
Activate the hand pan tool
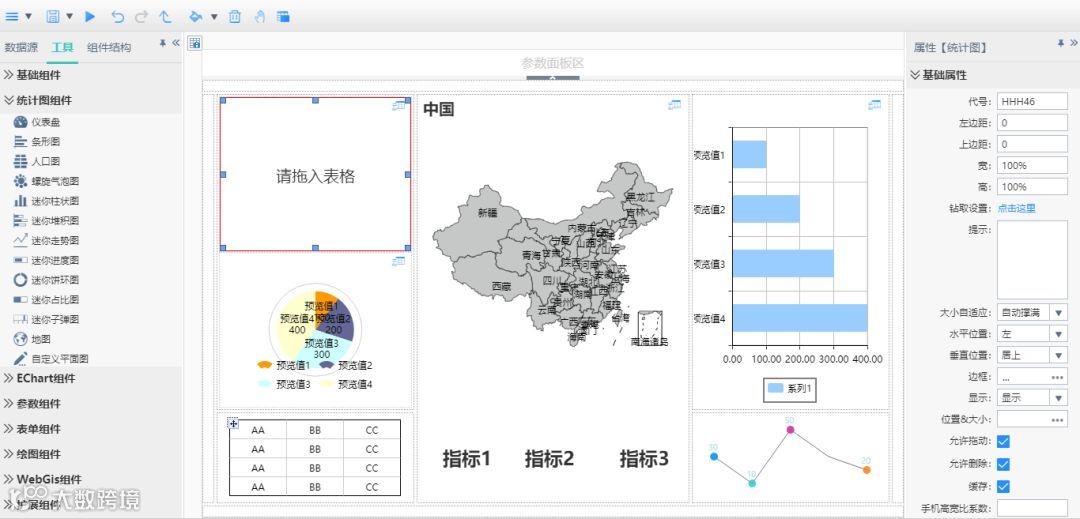coord(259,17)
